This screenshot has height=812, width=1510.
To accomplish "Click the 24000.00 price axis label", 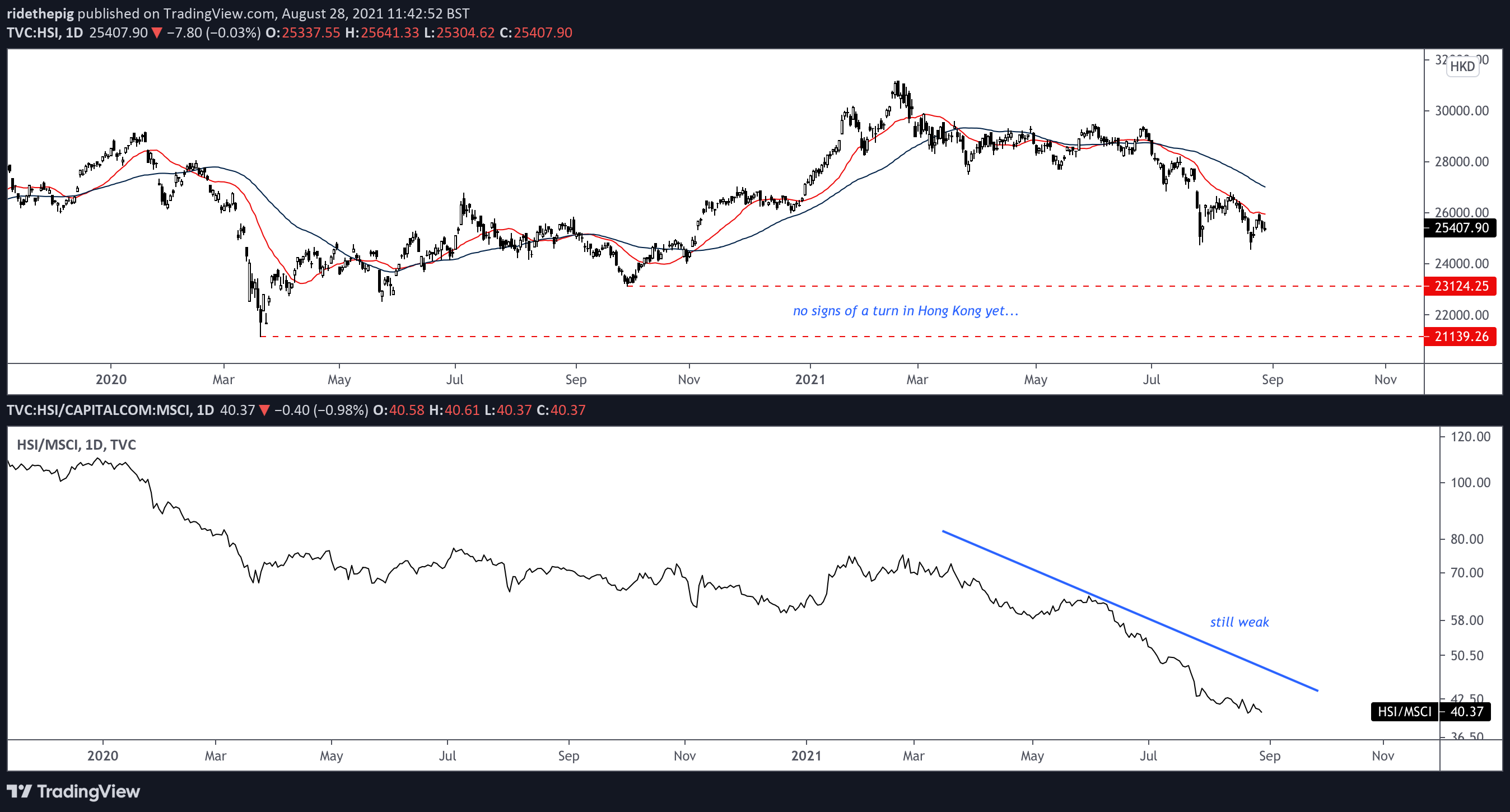I will pyautogui.click(x=1461, y=264).
